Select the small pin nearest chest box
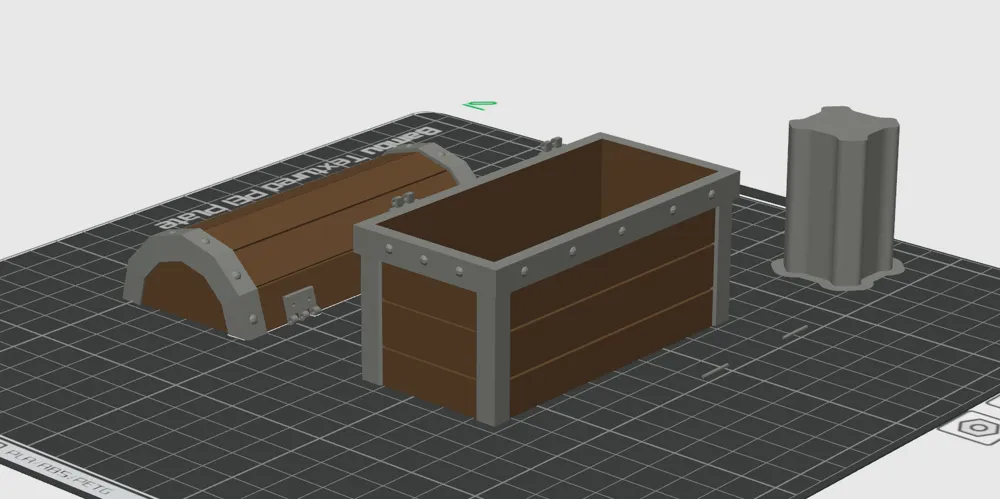The height and width of the screenshot is (499, 1000). pos(716,371)
